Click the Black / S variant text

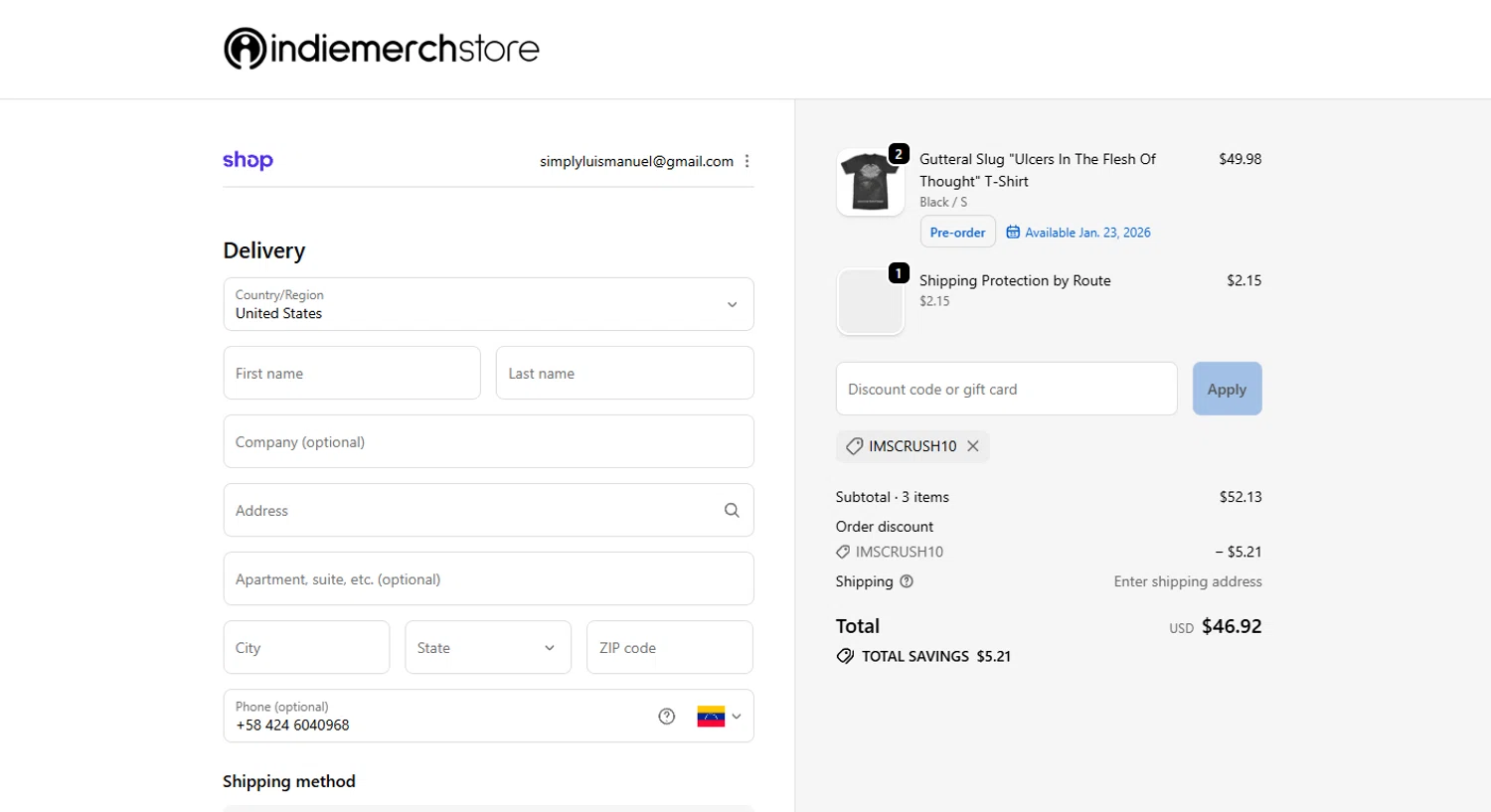[943, 202]
